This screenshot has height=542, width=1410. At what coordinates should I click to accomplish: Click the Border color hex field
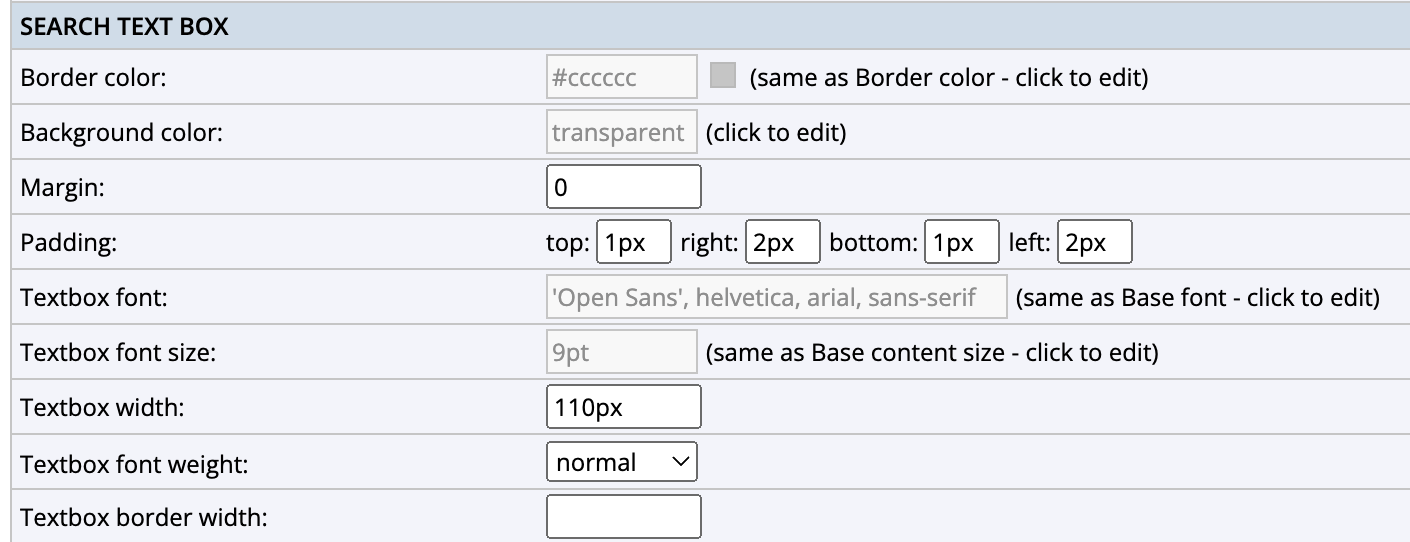[621, 77]
